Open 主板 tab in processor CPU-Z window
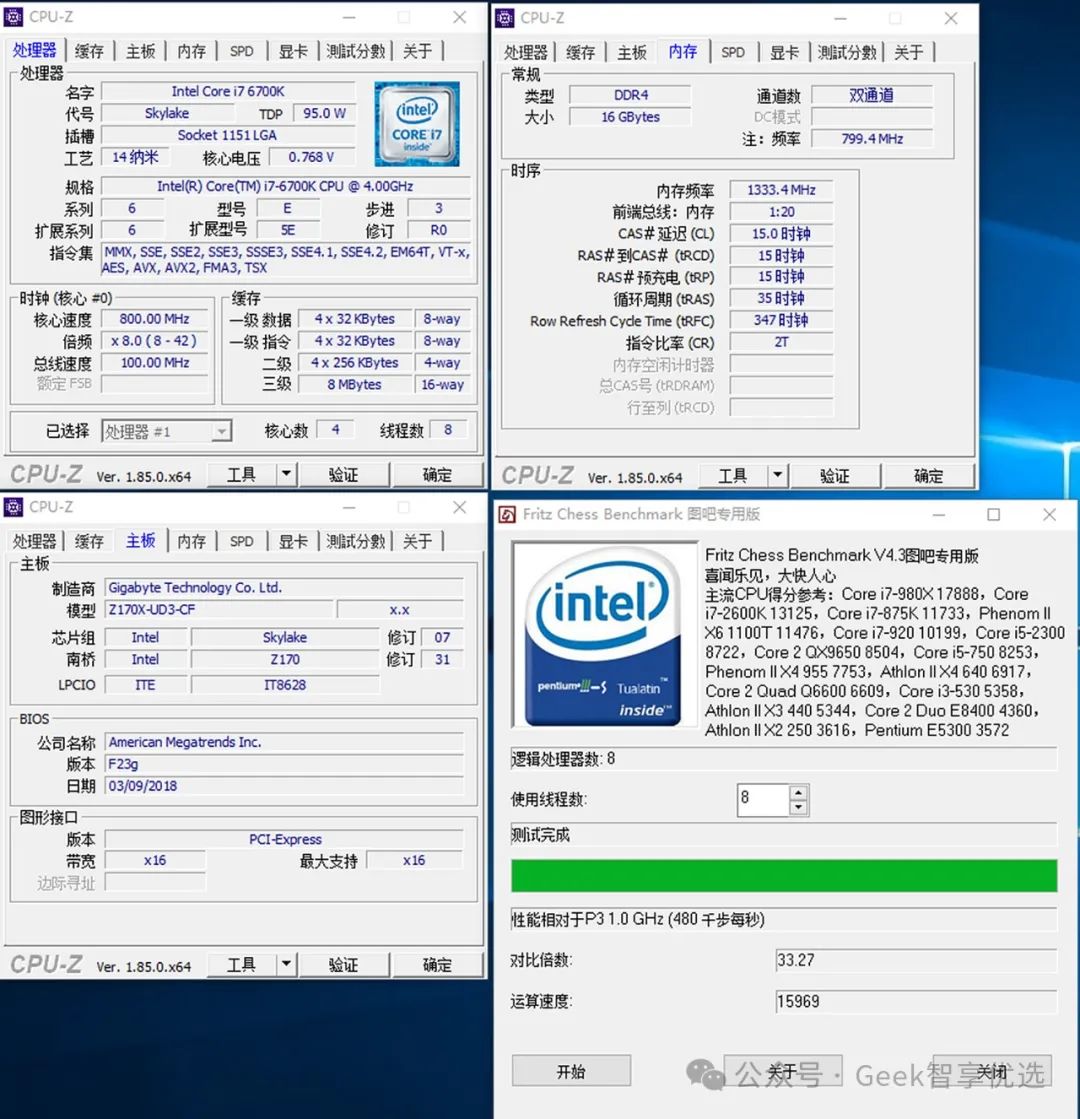 (141, 51)
